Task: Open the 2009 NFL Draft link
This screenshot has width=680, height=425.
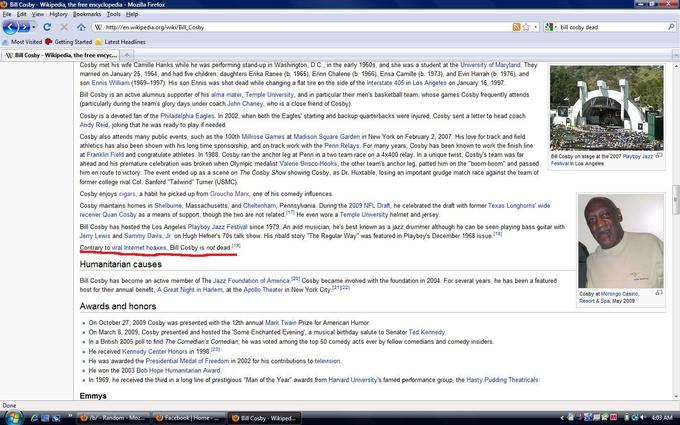Action: click(369, 206)
